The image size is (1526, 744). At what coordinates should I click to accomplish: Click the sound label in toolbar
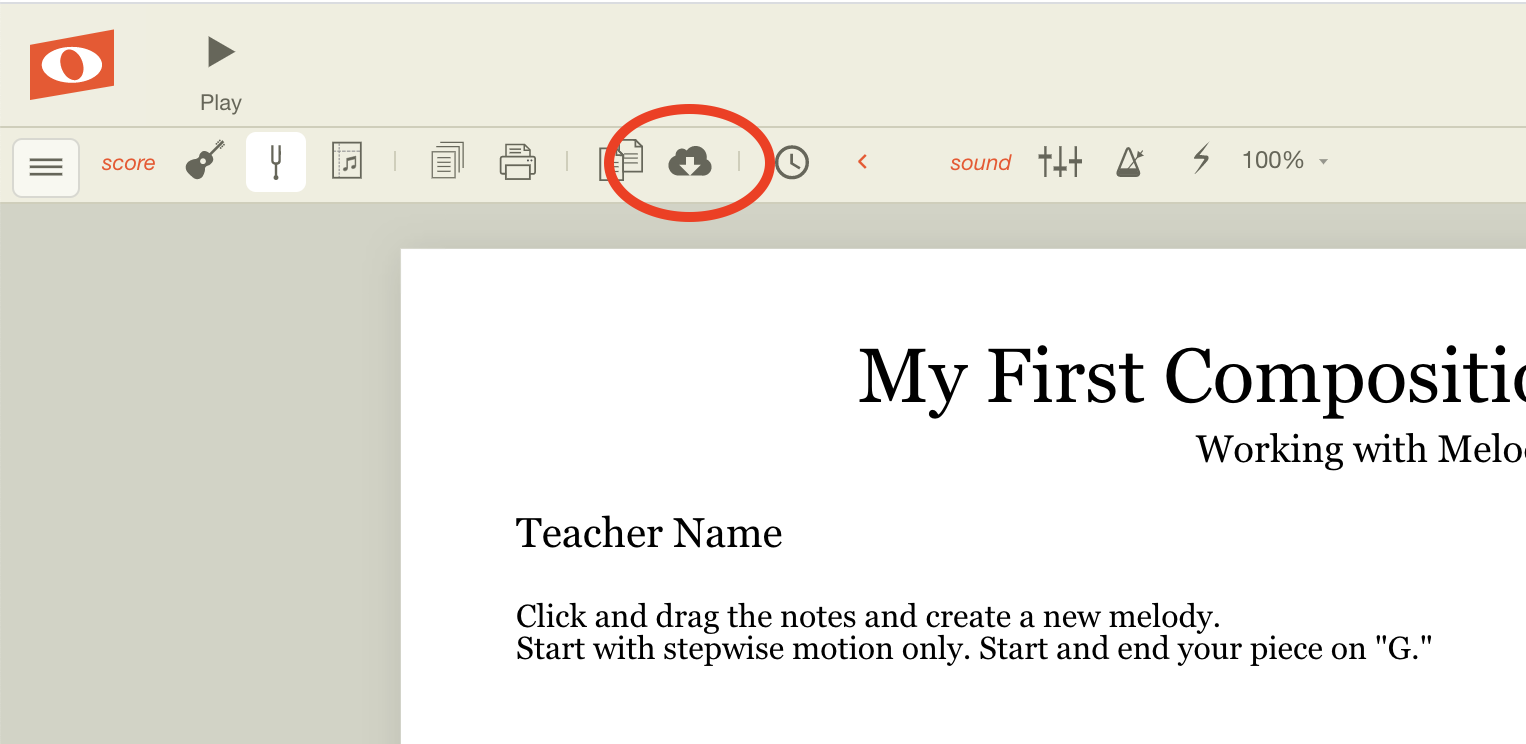click(x=980, y=163)
